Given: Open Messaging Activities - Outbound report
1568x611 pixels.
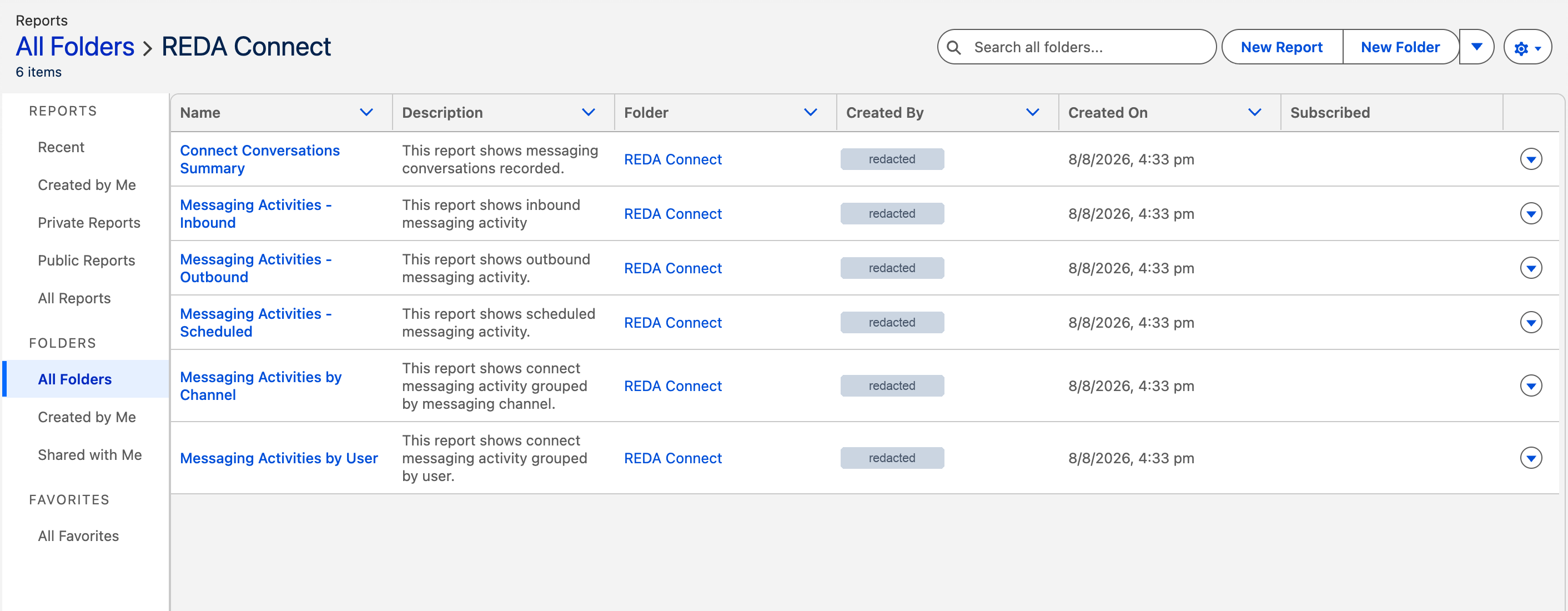Looking at the screenshot, I should pyautogui.click(x=255, y=268).
